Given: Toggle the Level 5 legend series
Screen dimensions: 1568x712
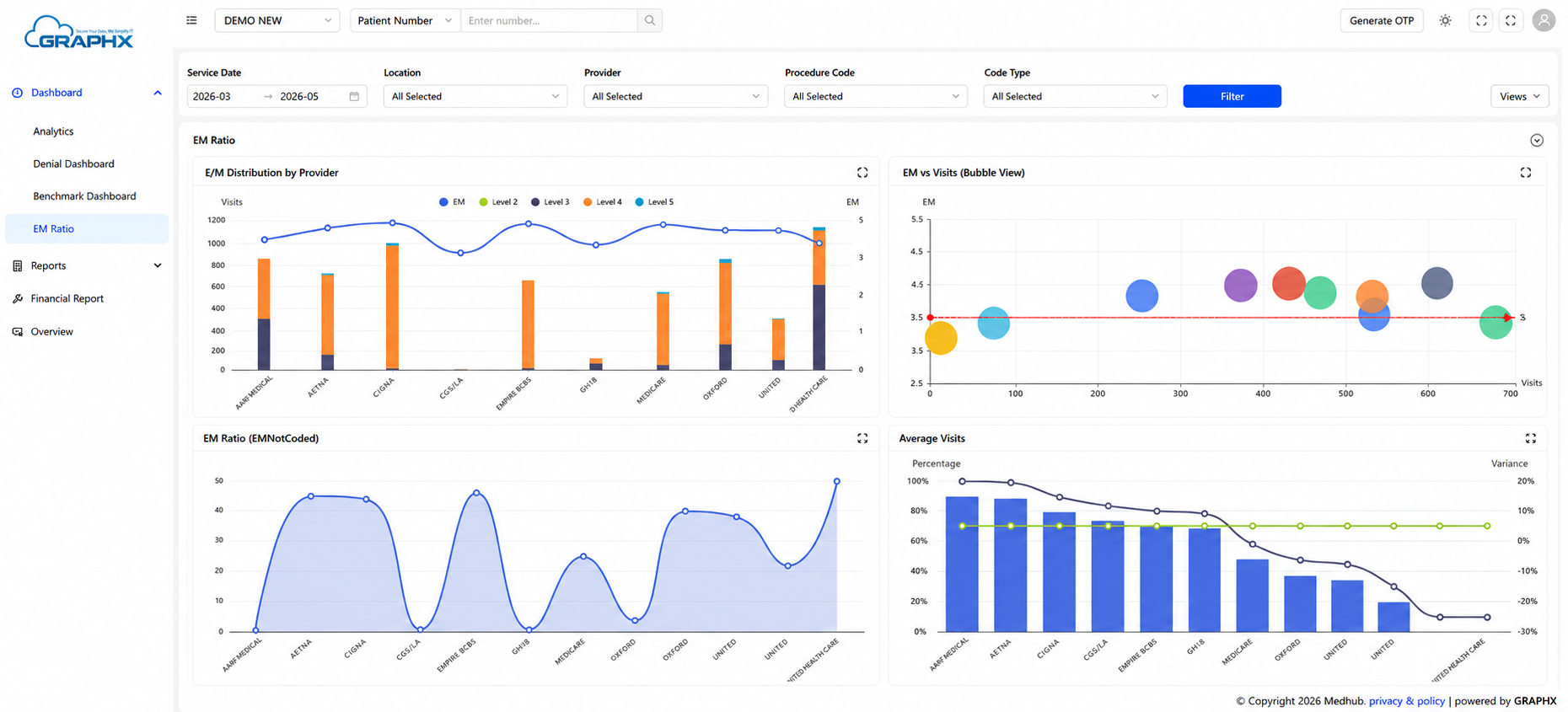Looking at the screenshot, I should click(x=654, y=202).
